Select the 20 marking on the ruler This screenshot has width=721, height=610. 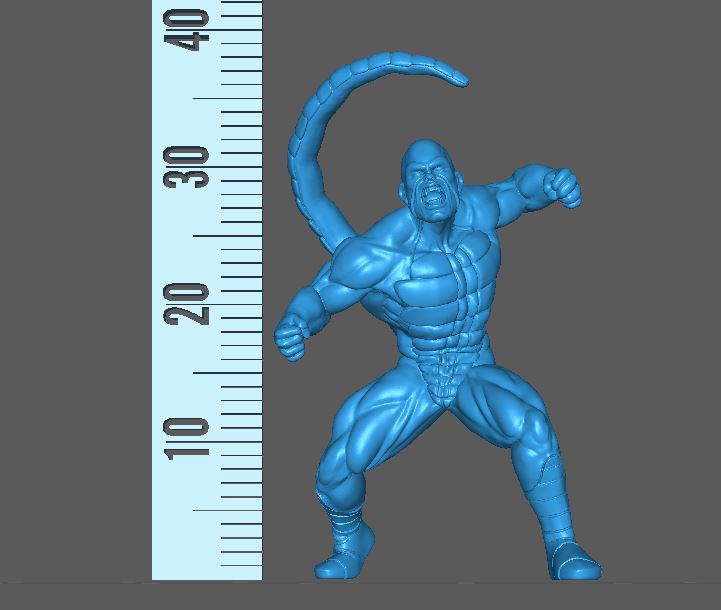pyautogui.click(x=189, y=303)
